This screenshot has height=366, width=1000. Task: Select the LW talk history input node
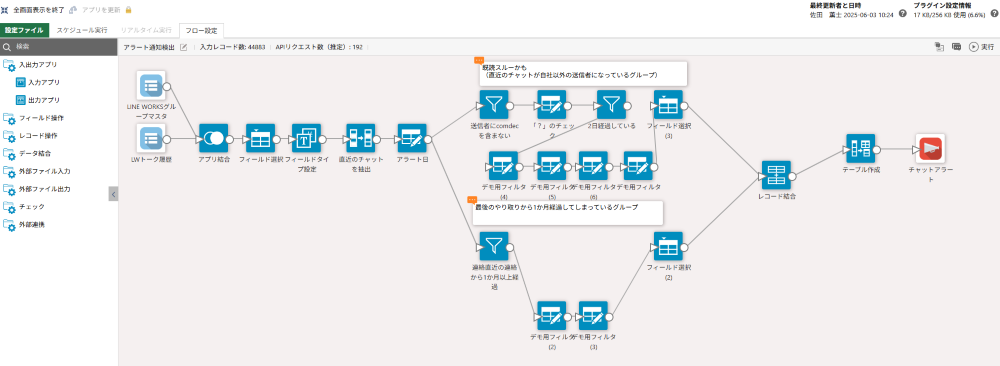tap(151, 140)
